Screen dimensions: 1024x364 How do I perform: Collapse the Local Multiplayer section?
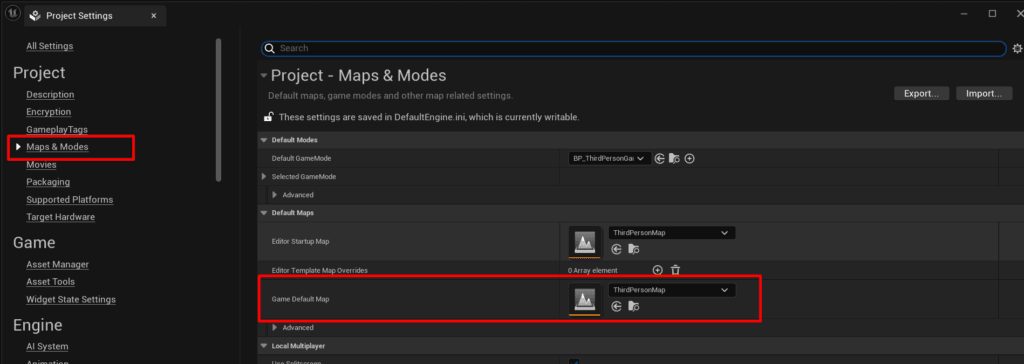[264, 346]
